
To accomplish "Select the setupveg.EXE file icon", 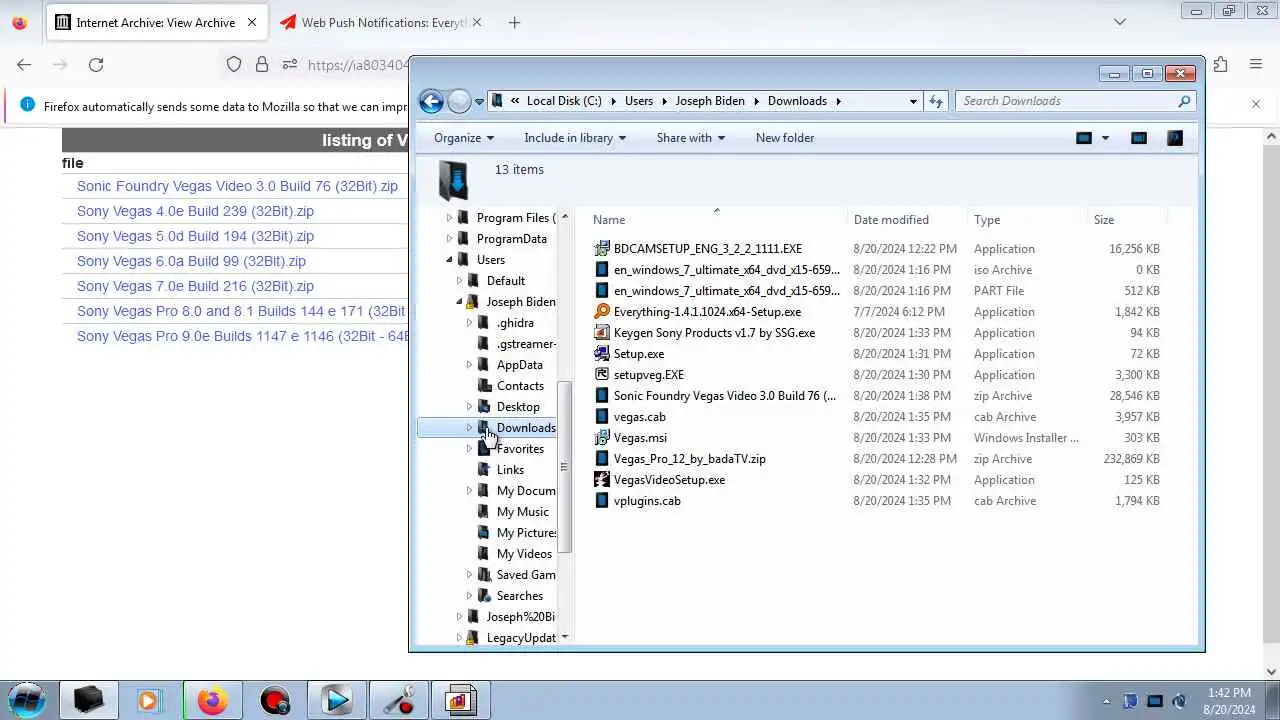I will point(602,375).
